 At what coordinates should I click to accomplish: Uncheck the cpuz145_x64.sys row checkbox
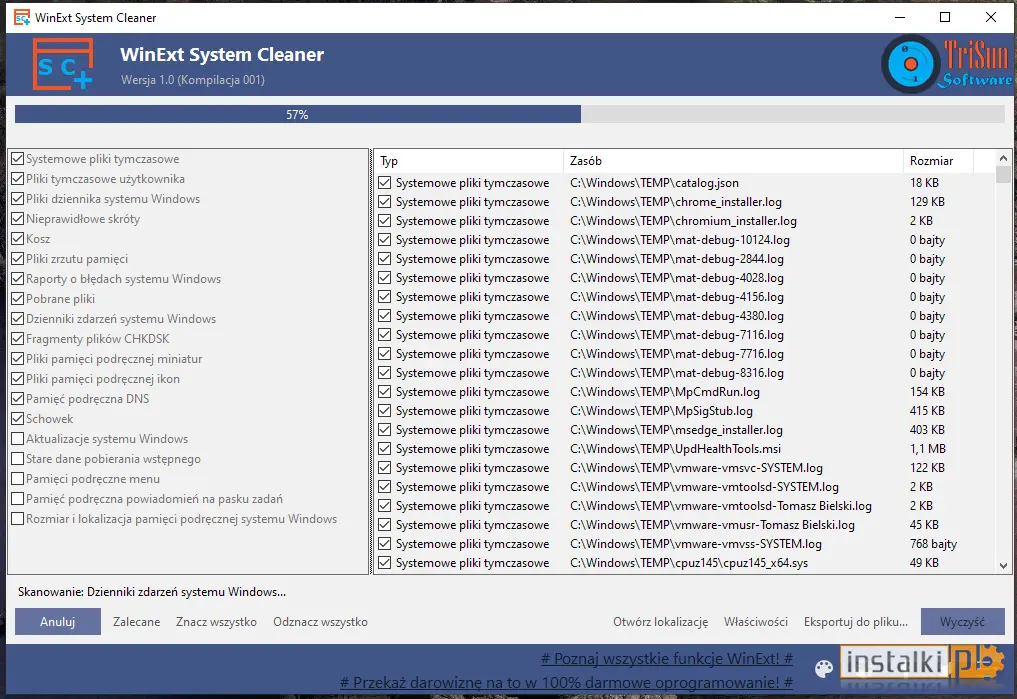tap(385, 563)
